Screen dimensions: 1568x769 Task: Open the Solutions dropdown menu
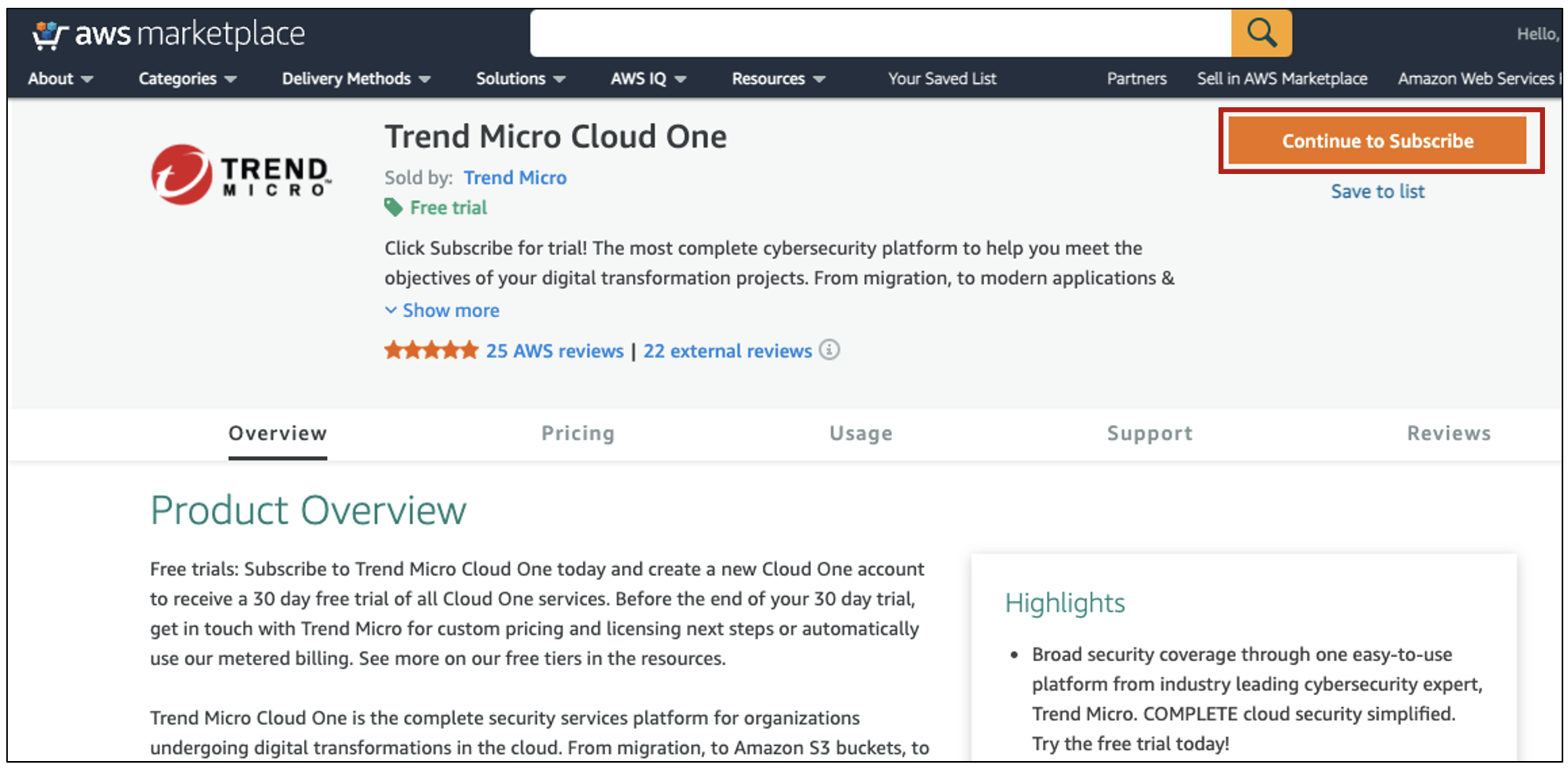(520, 79)
